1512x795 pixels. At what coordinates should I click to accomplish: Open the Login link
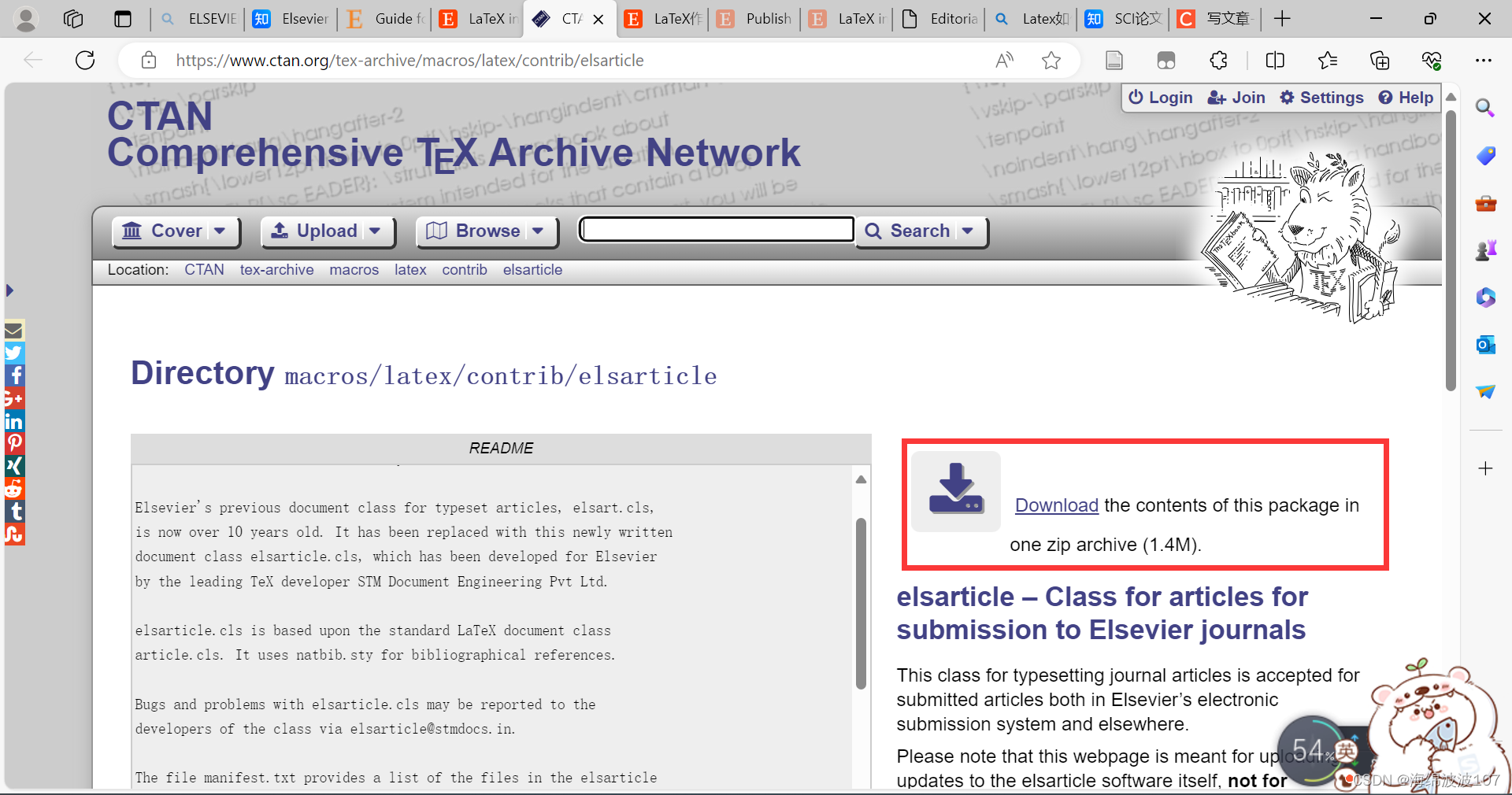(x=1161, y=98)
